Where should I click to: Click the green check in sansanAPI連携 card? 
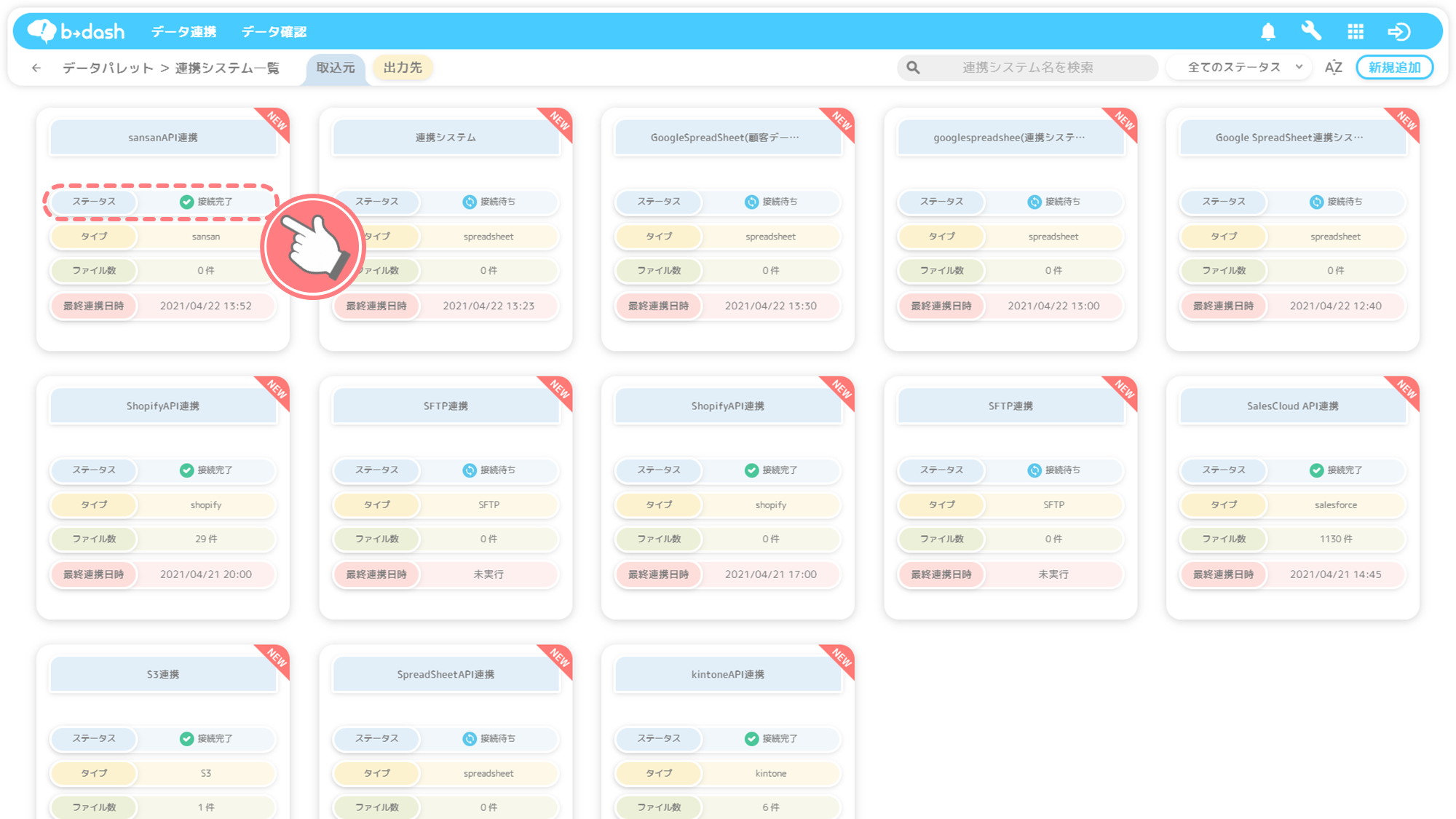coord(186,202)
